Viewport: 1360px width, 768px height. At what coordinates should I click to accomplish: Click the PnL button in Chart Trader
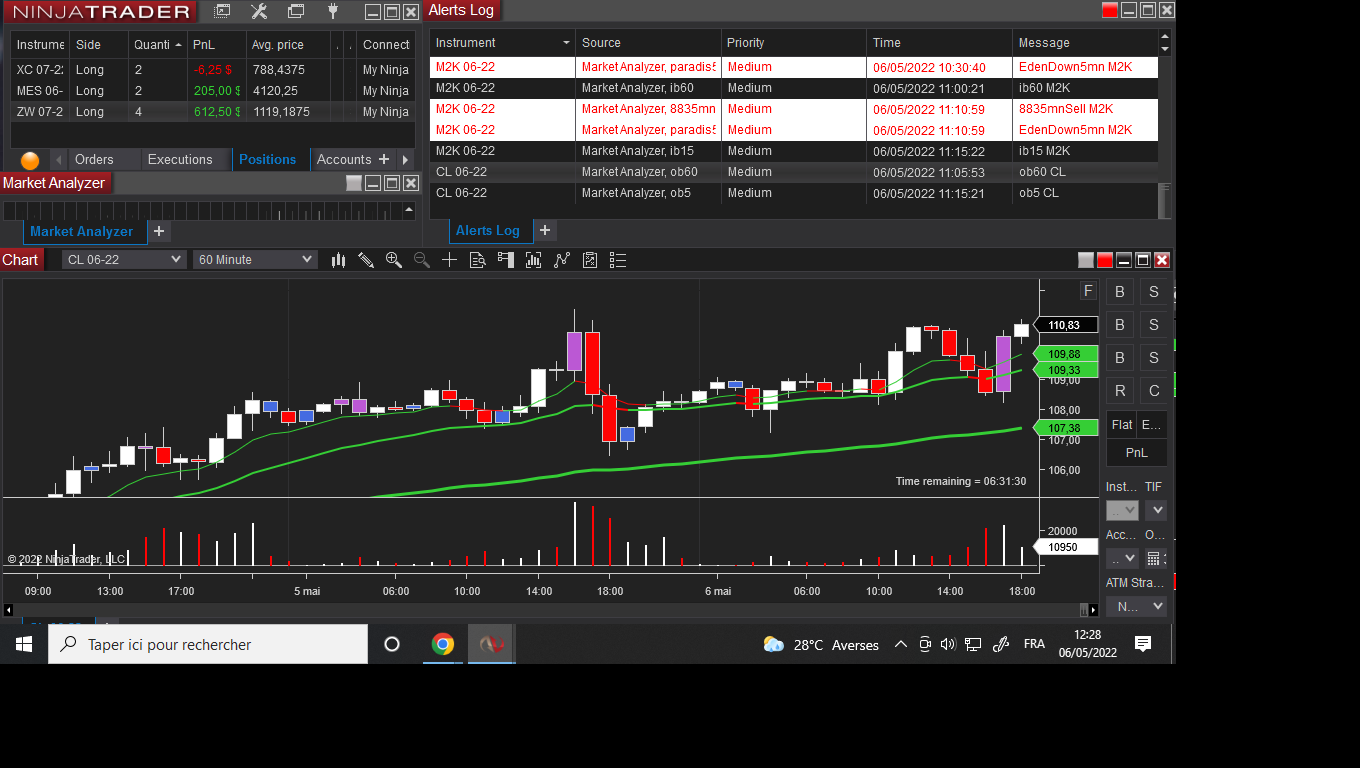pyautogui.click(x=1137, y=453)
